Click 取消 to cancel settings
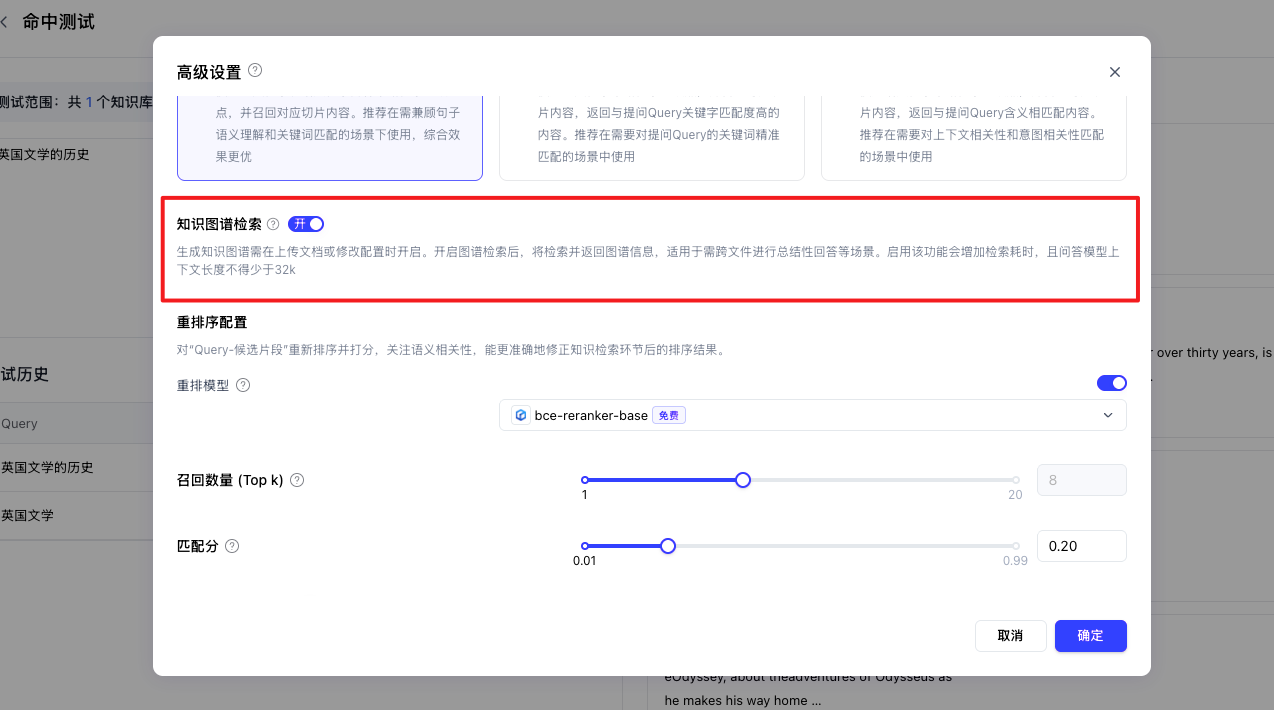1274x710 pixels. 1010,636
